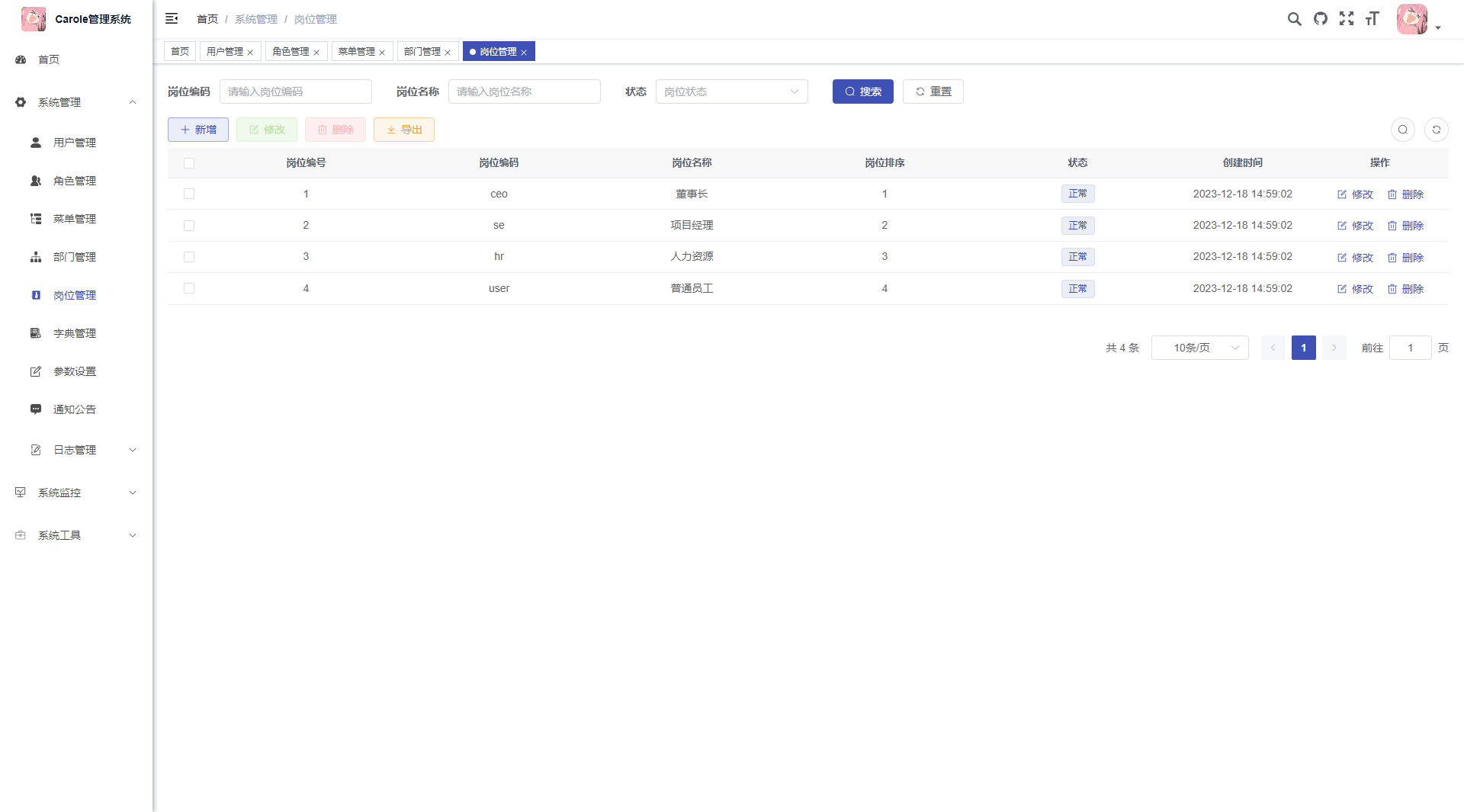Open 通知公告 in the sidebar
Viewport: 1464px width, 812px height.
76,409
